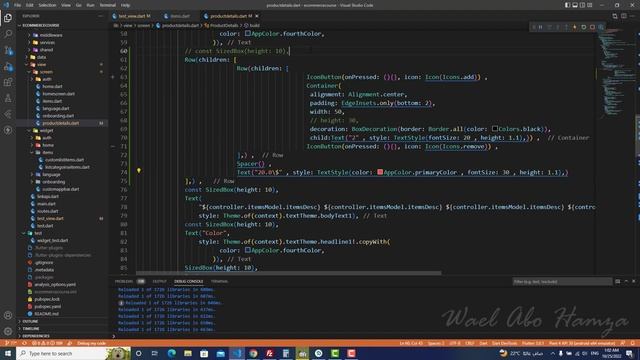Open the widget inspector from debug toolbar
The width and height of the screenshot is (640, 360).
(601, 27)
